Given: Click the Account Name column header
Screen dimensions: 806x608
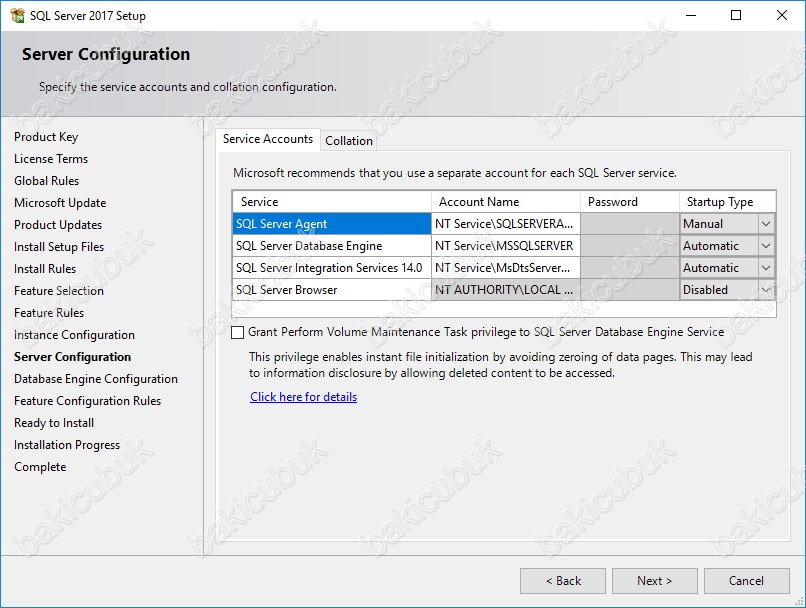Looking at the screenshot, I should [506, 202].
